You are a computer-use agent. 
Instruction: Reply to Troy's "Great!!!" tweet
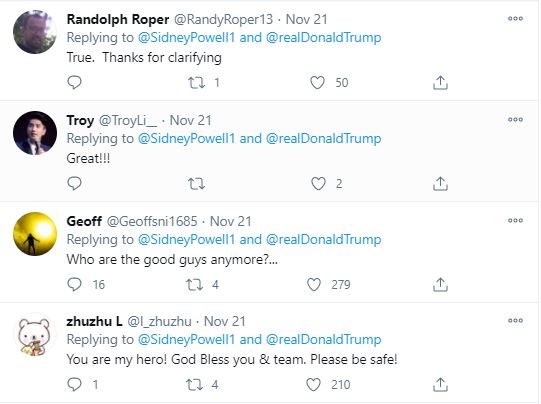click(x=74, y=184)
